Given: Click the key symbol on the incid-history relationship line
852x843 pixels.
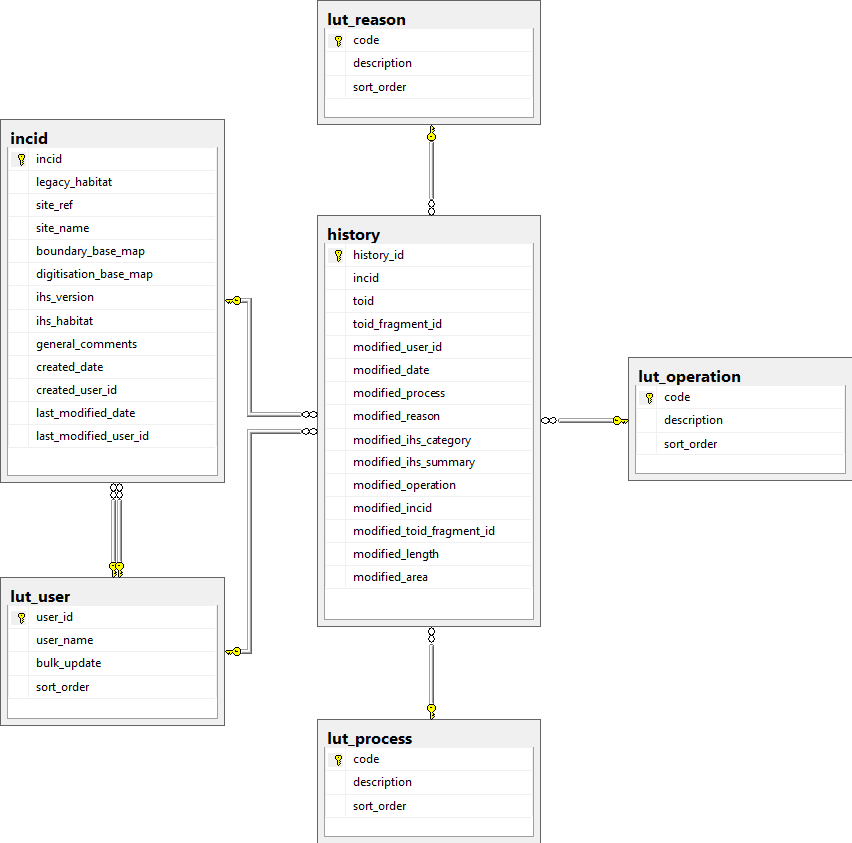Looking at the screenshot, I should 238,298.
